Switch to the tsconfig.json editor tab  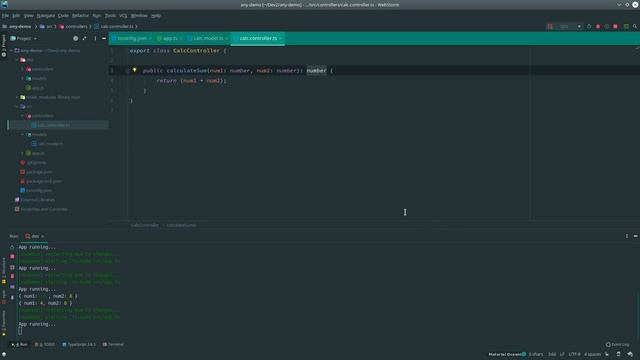pyautogui.click(x=131, y=38)
